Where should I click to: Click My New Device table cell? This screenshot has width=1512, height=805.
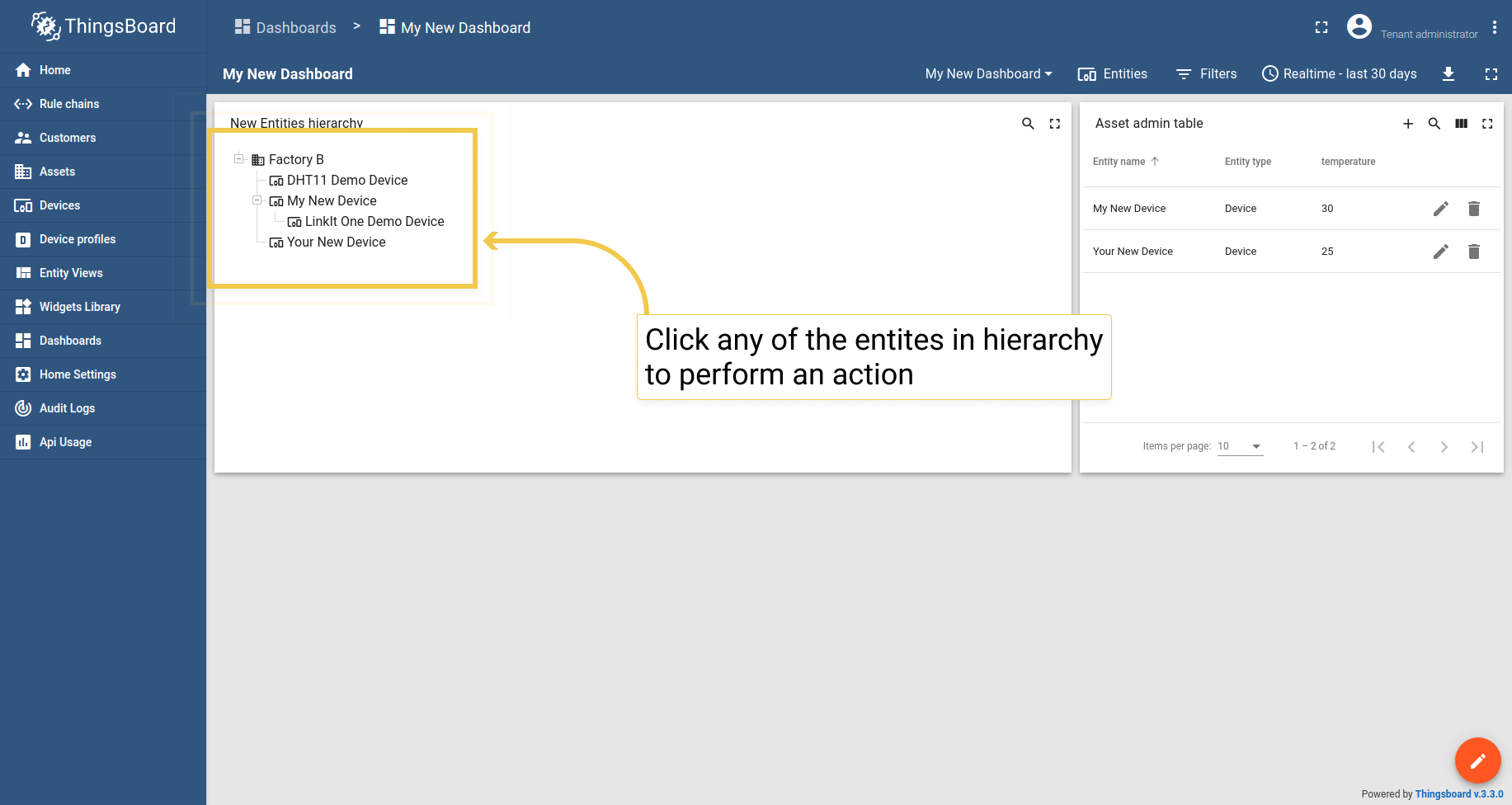[x=1129, y=209]
